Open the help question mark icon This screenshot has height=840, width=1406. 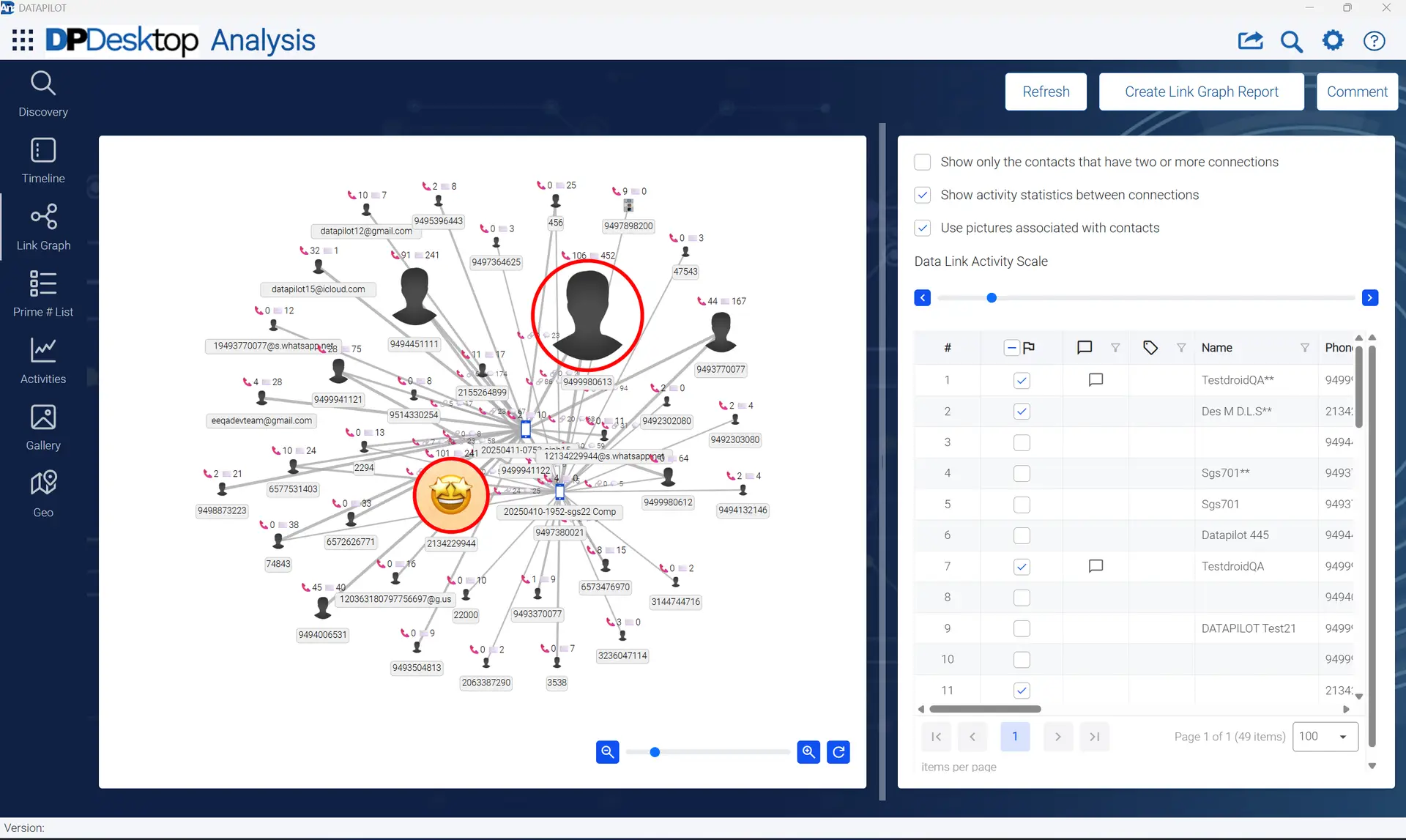(1374, 41)
